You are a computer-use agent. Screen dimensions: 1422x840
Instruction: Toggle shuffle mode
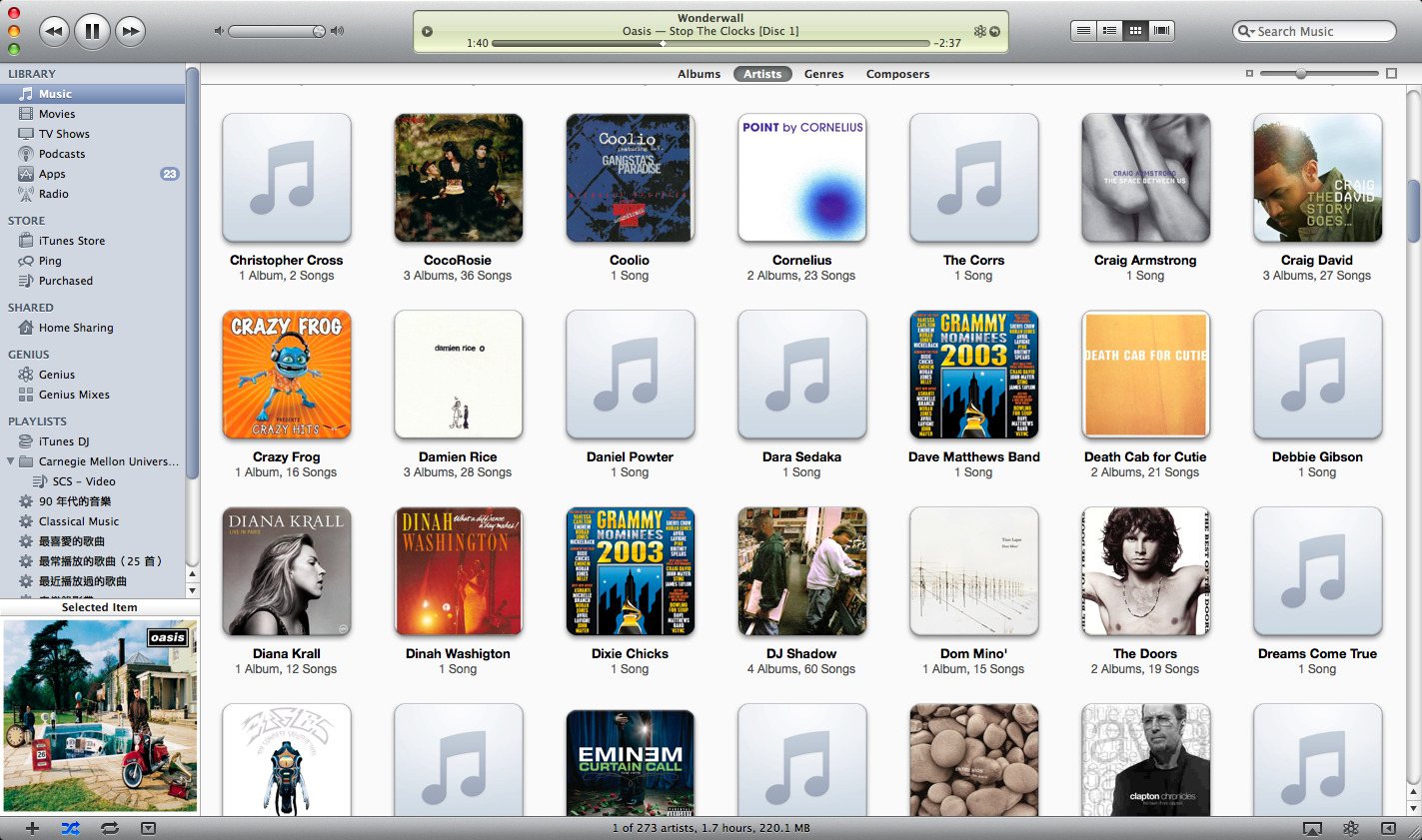70,828
